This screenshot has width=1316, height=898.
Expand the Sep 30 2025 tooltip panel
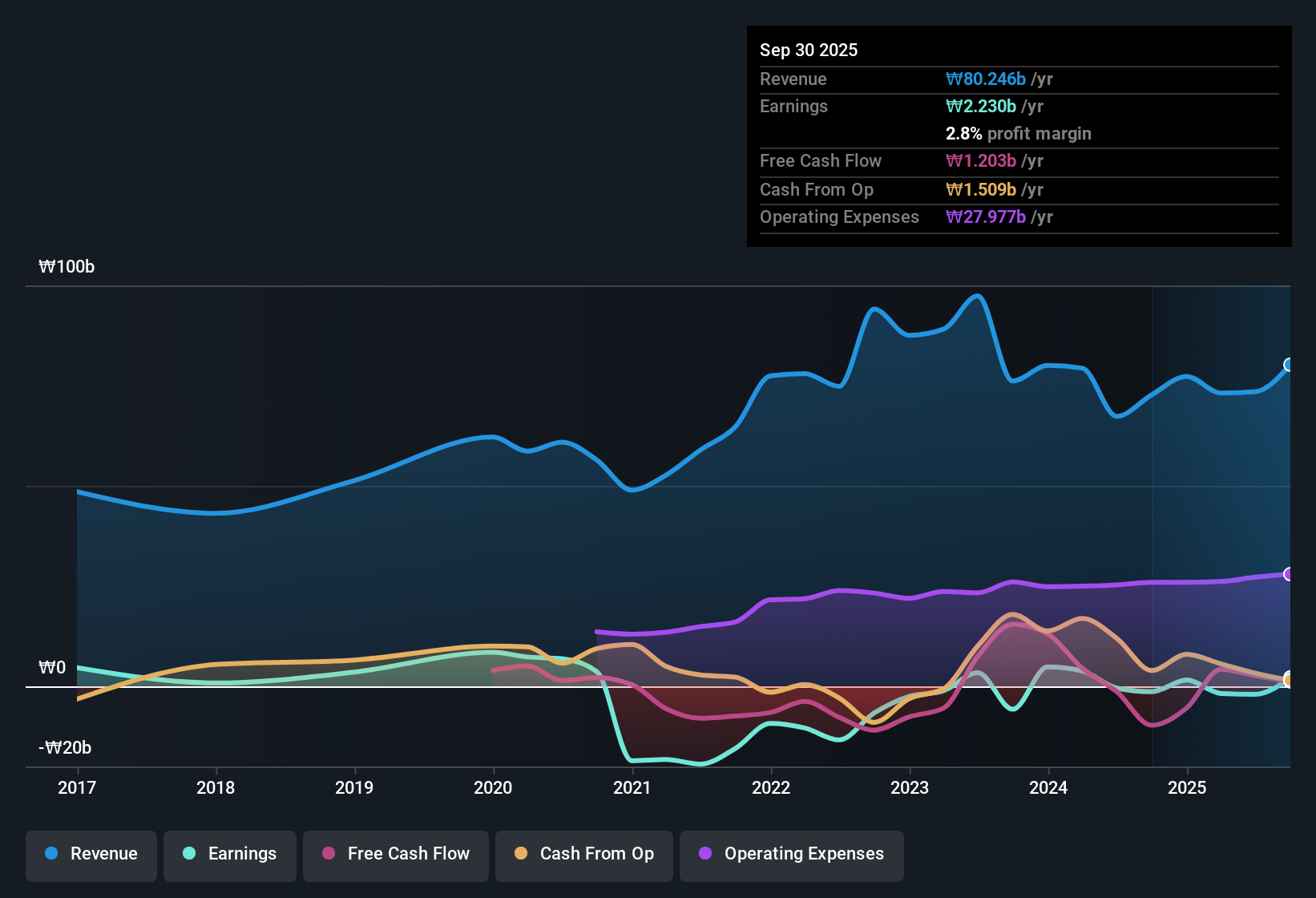pos(809,50)
